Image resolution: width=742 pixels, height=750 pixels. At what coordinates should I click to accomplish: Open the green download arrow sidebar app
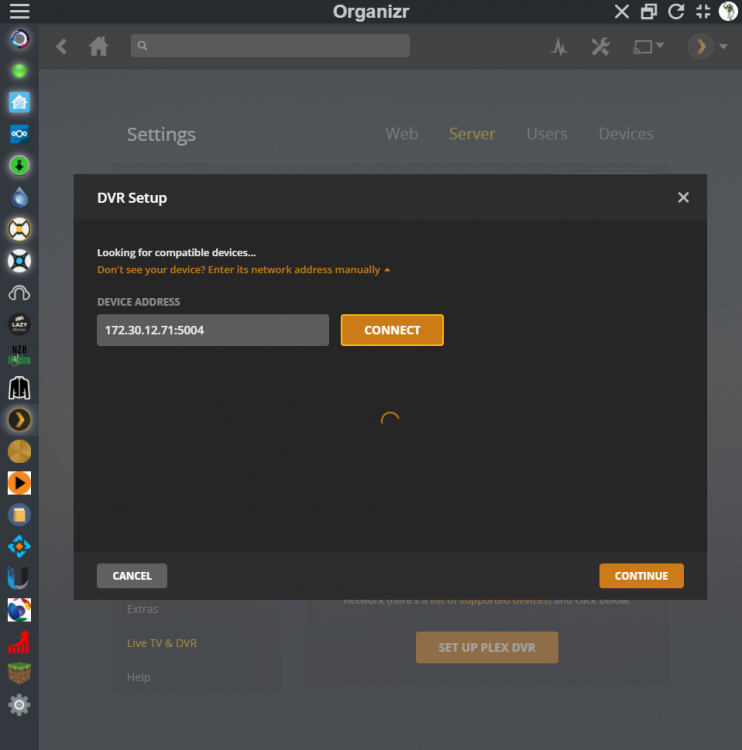pyautogui.click(x=20, y=165)
